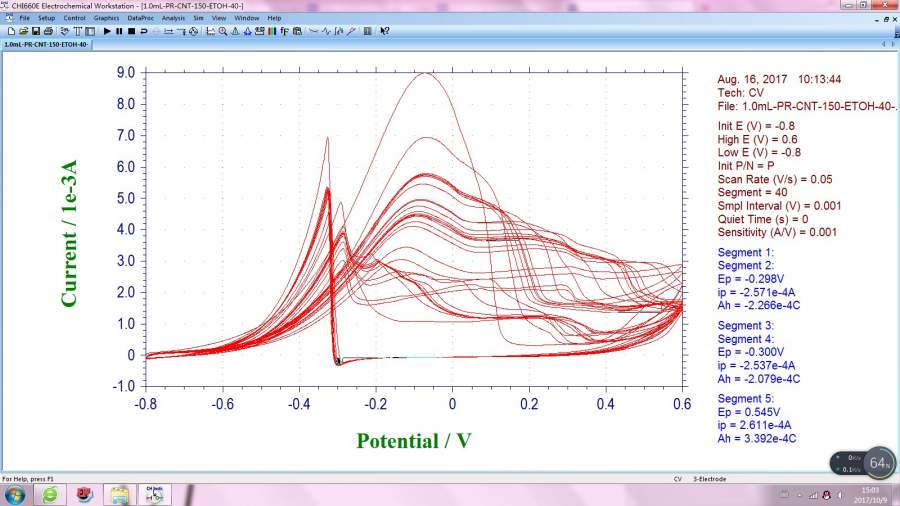Click the Derivative waveform icon
The width and height of the screenshot is (900, 506).
tap(326, 31)
